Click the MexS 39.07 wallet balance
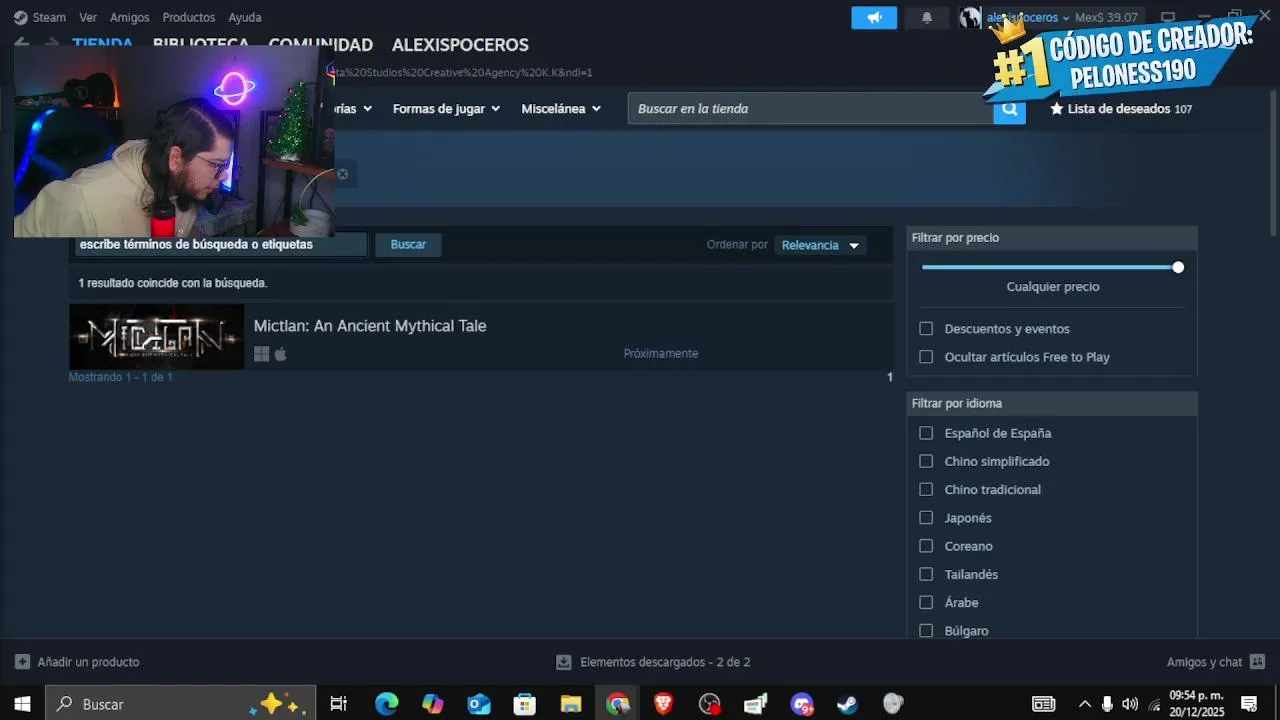1280x720 pixels. (x=1106, y=18)
